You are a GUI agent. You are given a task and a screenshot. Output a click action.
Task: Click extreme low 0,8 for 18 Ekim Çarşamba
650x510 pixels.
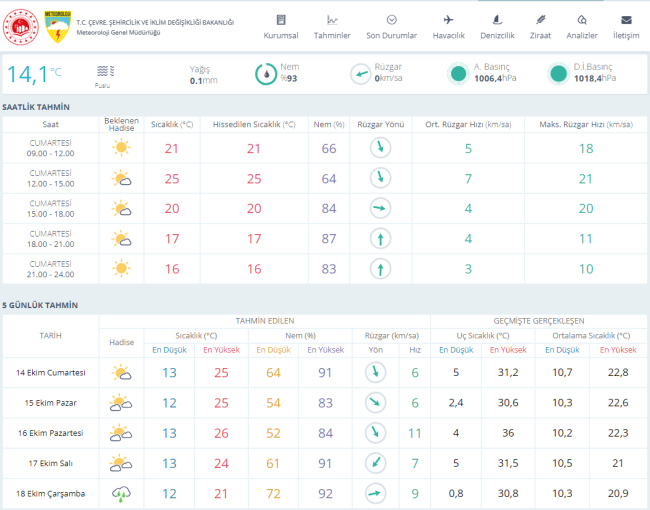pyautogui.click(x=456, y=493)
